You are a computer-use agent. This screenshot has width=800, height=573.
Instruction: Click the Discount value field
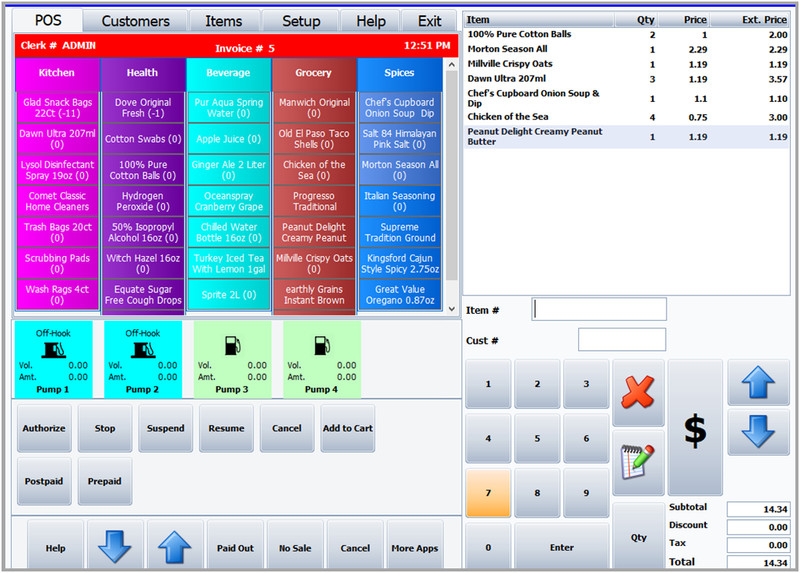pyautogui.click(x=758, y=527)
